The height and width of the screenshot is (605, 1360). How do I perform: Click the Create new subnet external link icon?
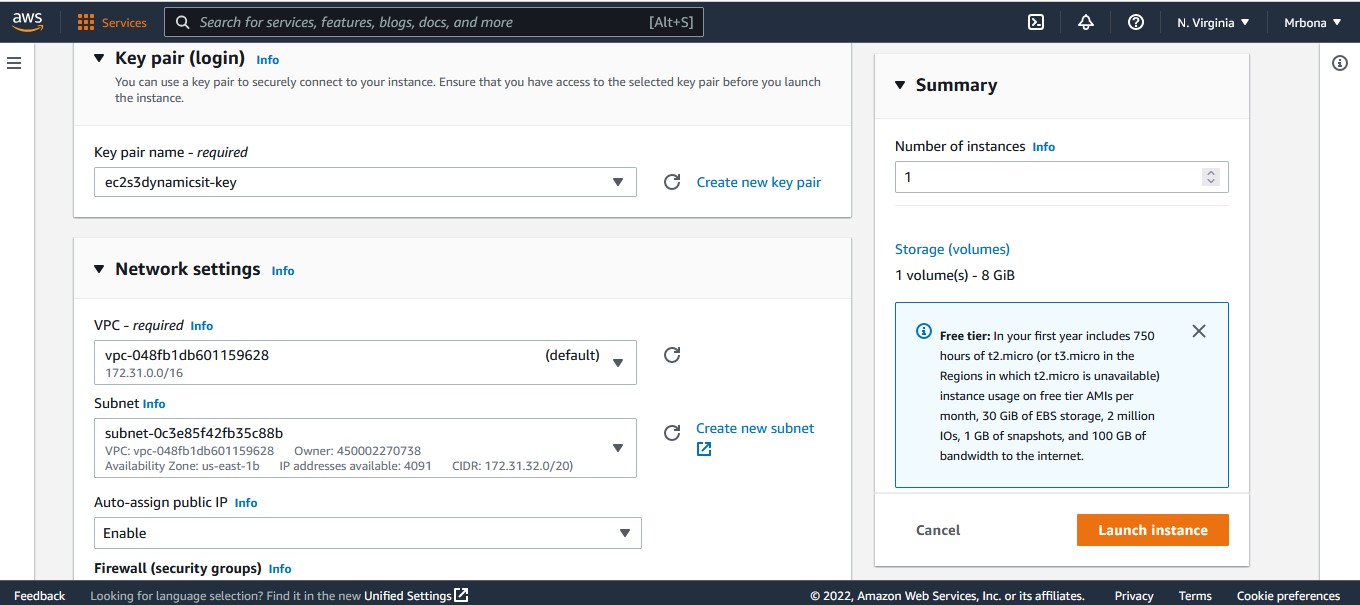coord(703,449)
